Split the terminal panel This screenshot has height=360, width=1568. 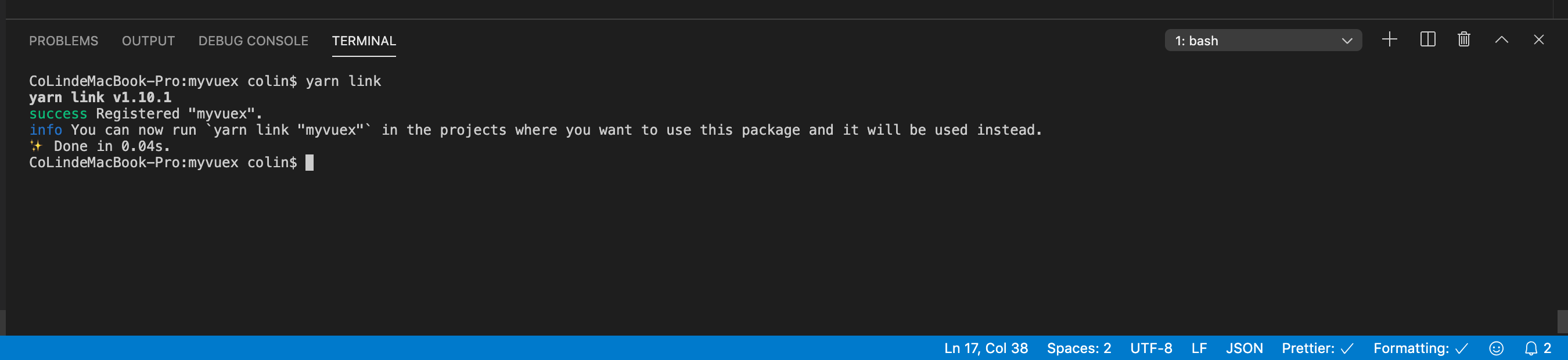[1427, 40]
